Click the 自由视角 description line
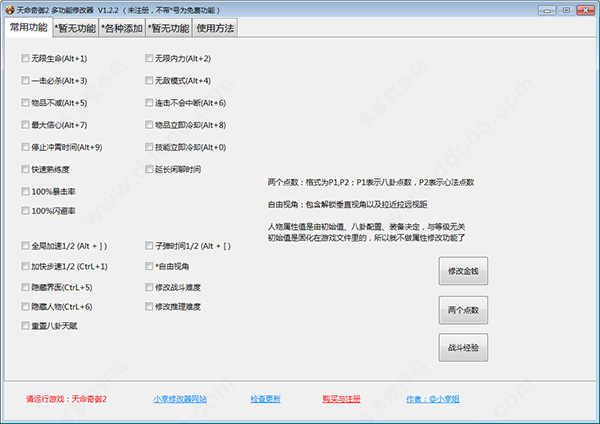Image resolution: width=600 pixels, height=424 pixels. pyautogui.click(x=347, y=204)
